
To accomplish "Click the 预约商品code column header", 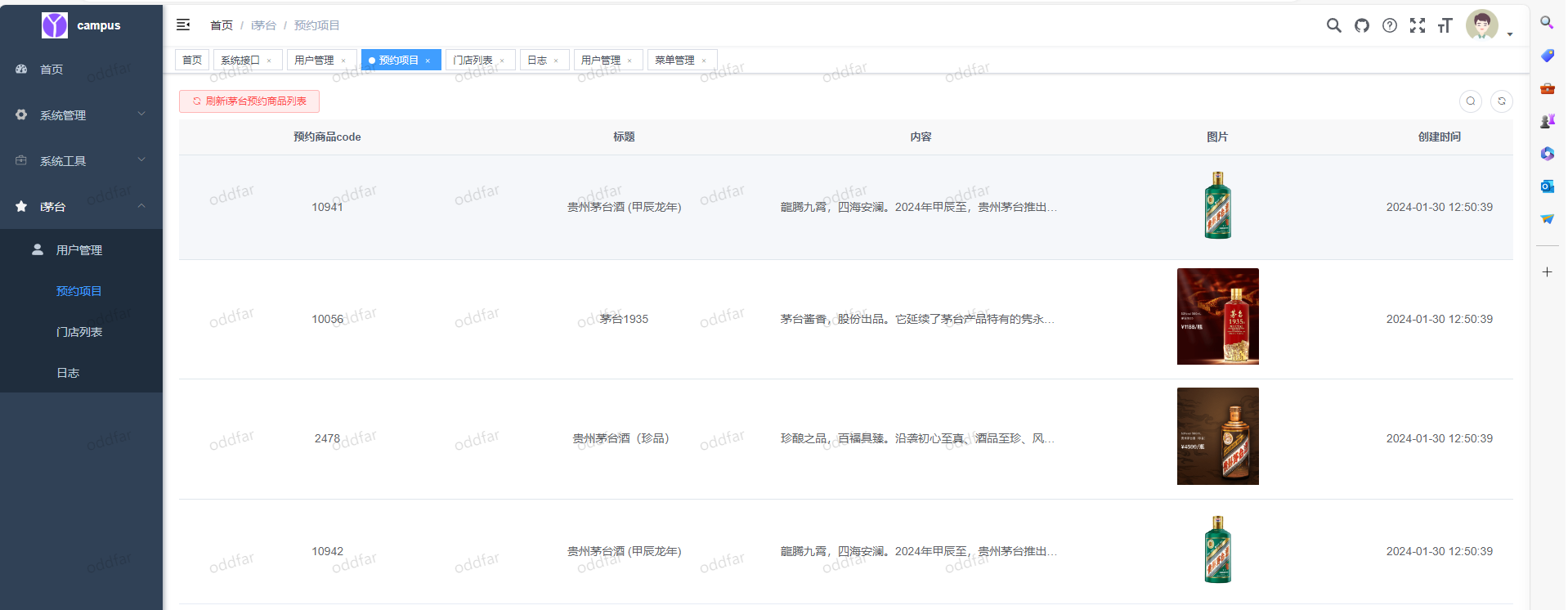I will (x=327, y=137).
